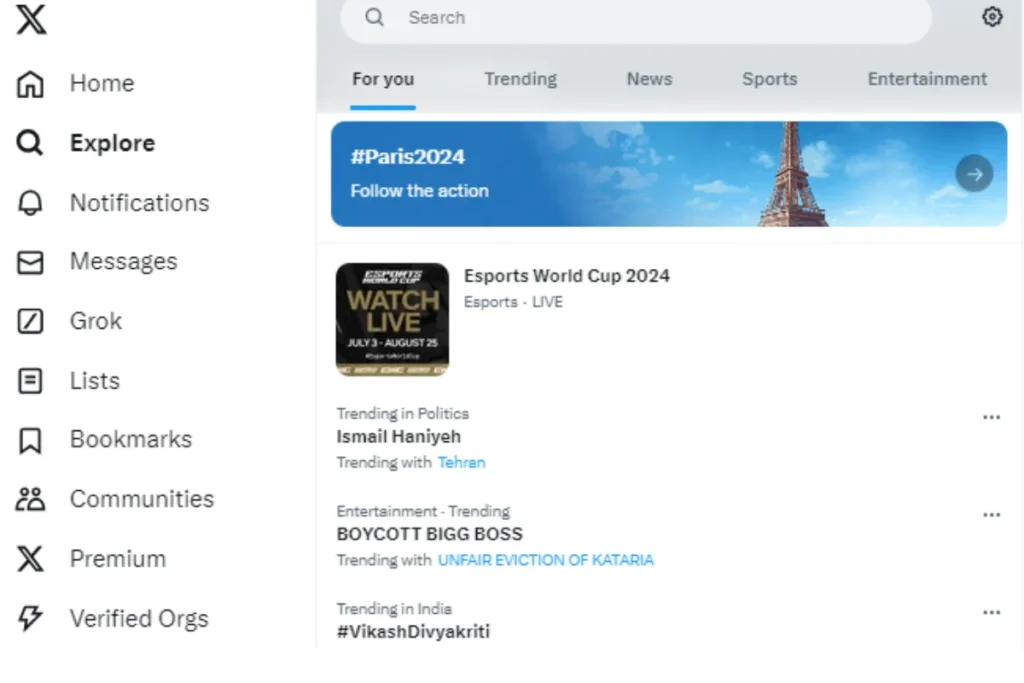Switch to the Sports tab
Screen dimensions: 1024x683
[769, 79]
